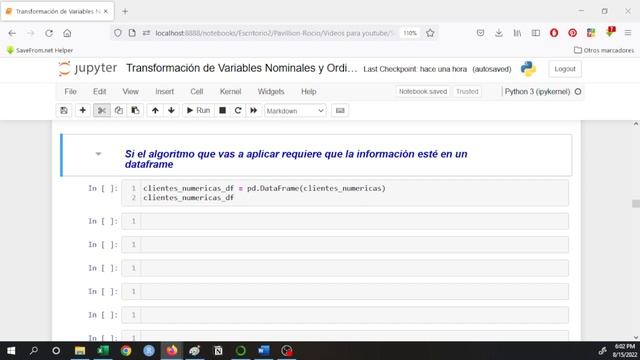Open File Explorer from taskbar
The width and height of the screenshot is (640, 360).
coord(80,351)
